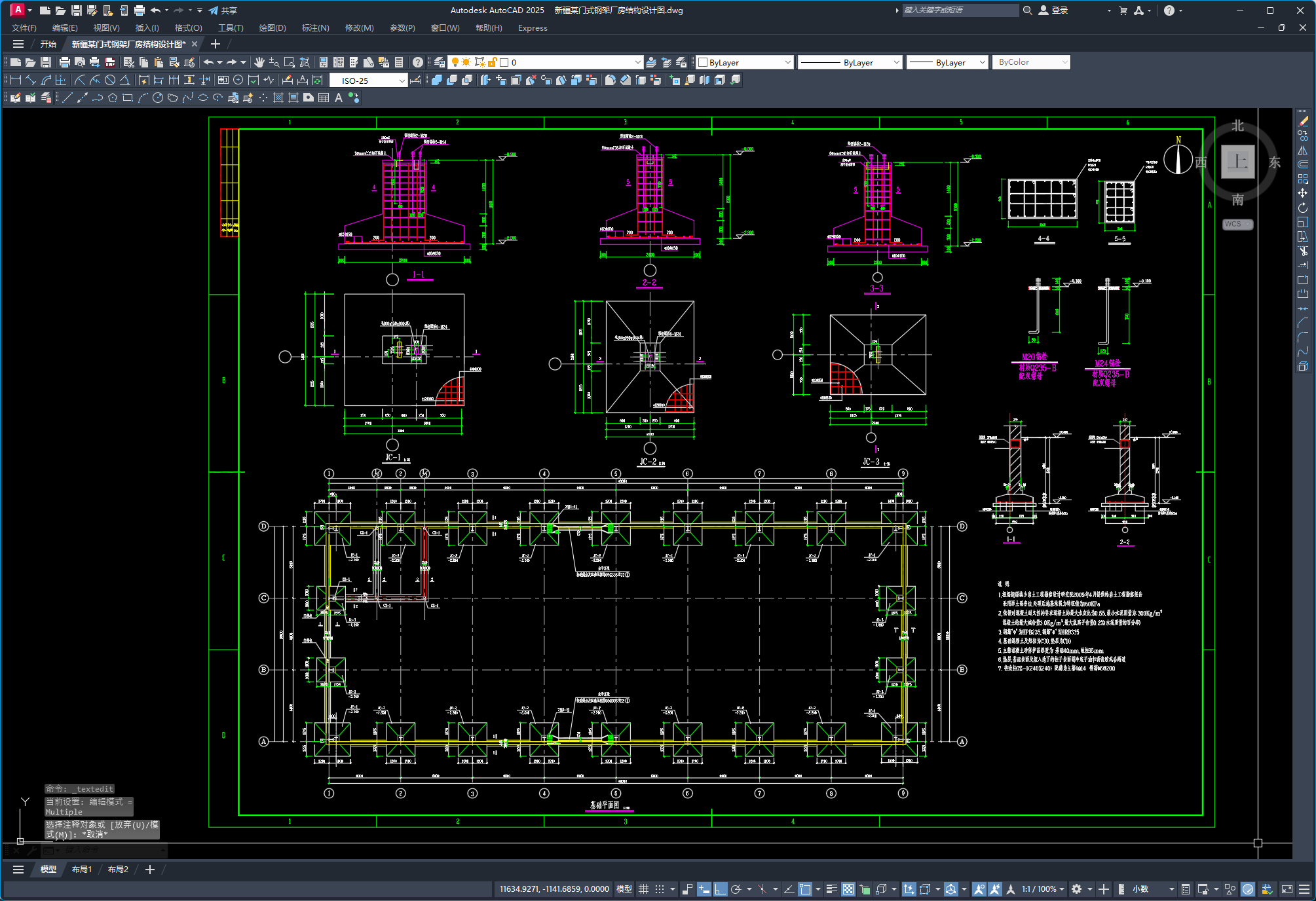Open the Table insert tool
The image size is (1316, 901).
324,98
